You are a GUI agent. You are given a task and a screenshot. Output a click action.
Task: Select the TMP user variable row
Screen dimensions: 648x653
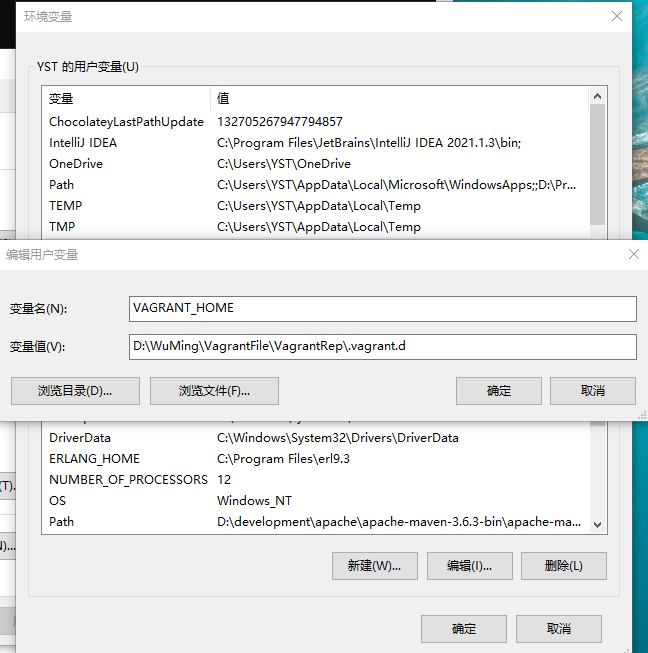[x=316, y=227]
